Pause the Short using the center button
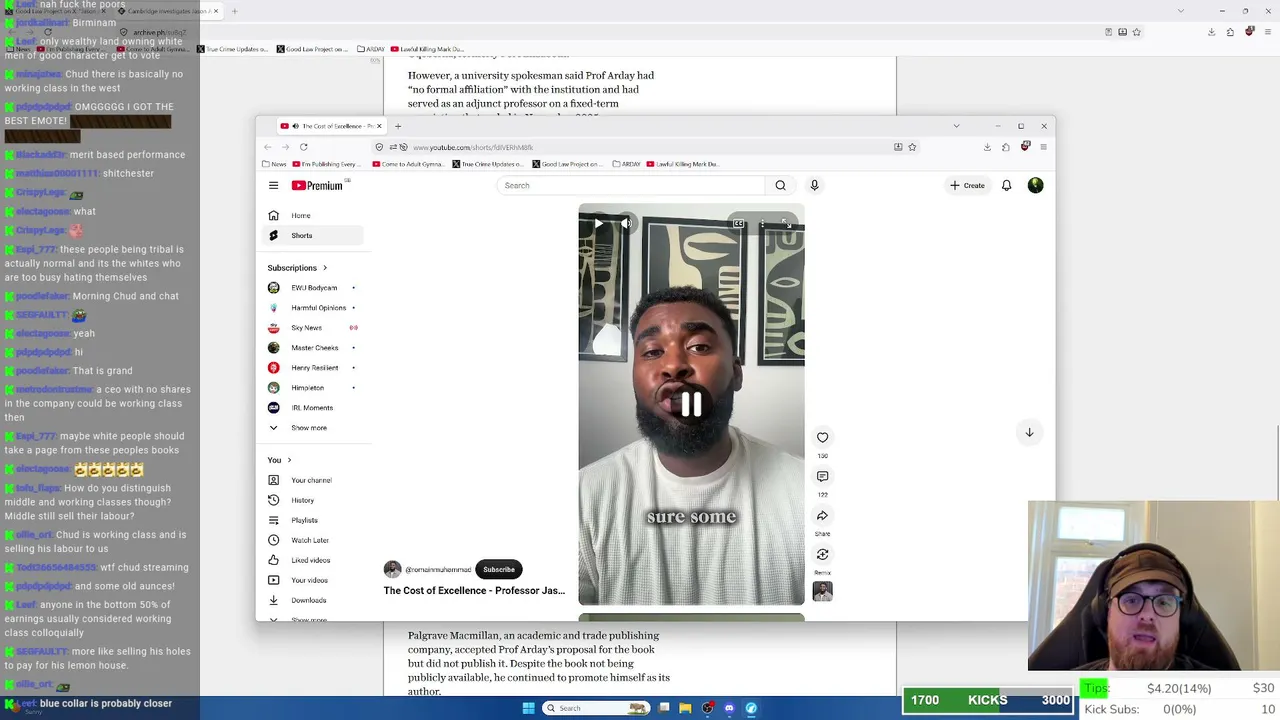This screenshot has height=720, width=1280. click(691, 404)
